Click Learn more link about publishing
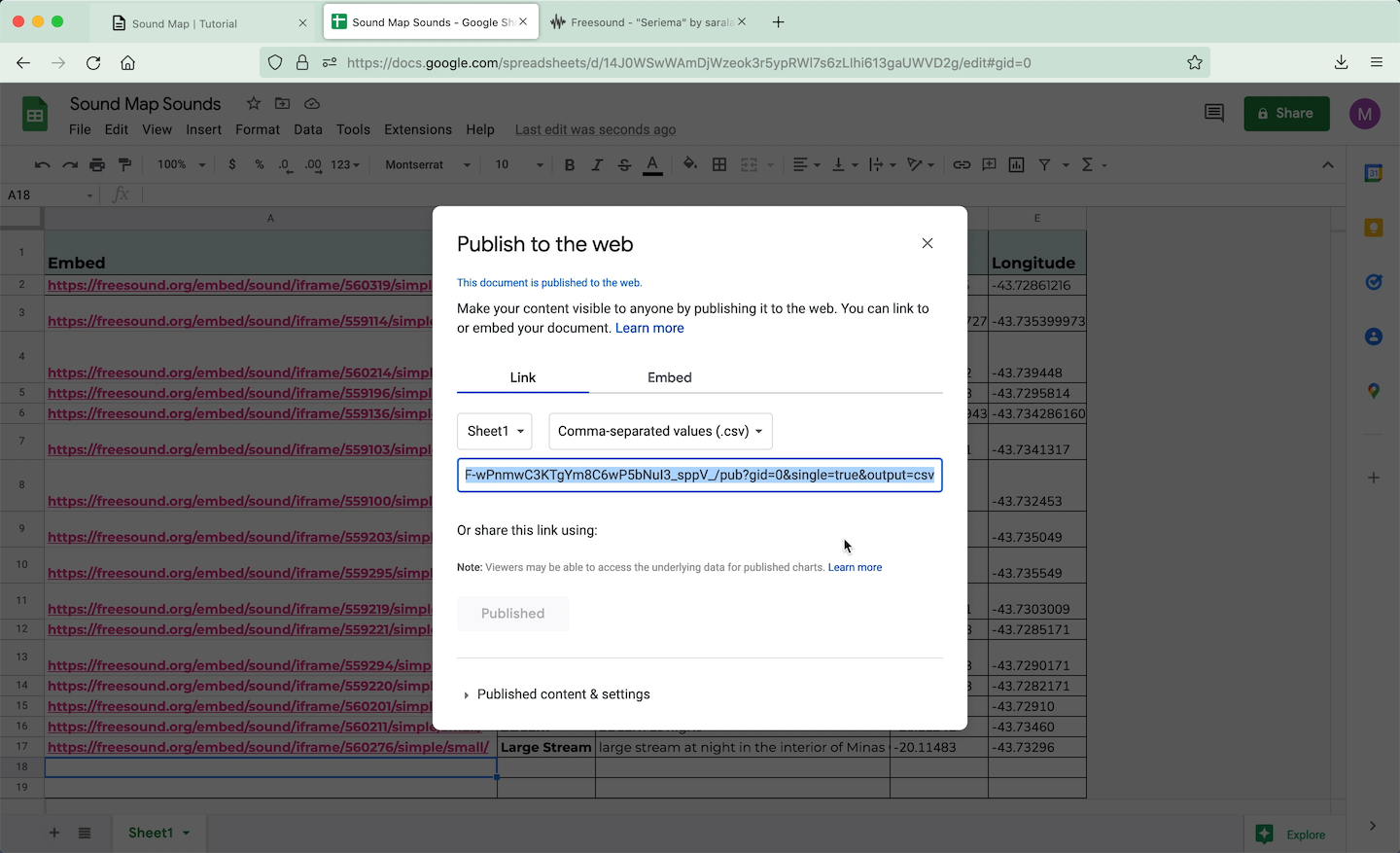This screenshot has height=853, width=1400. click(x=649, y=329)
